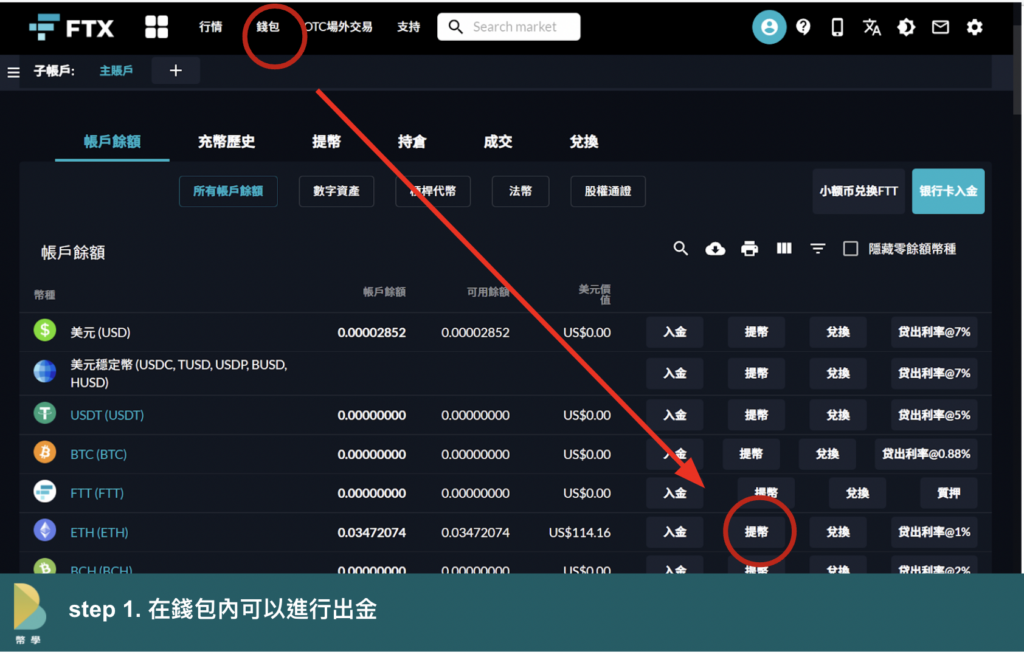Open the help question mark icon
This screenshot has width=1024, height=654.
(803, 27)
